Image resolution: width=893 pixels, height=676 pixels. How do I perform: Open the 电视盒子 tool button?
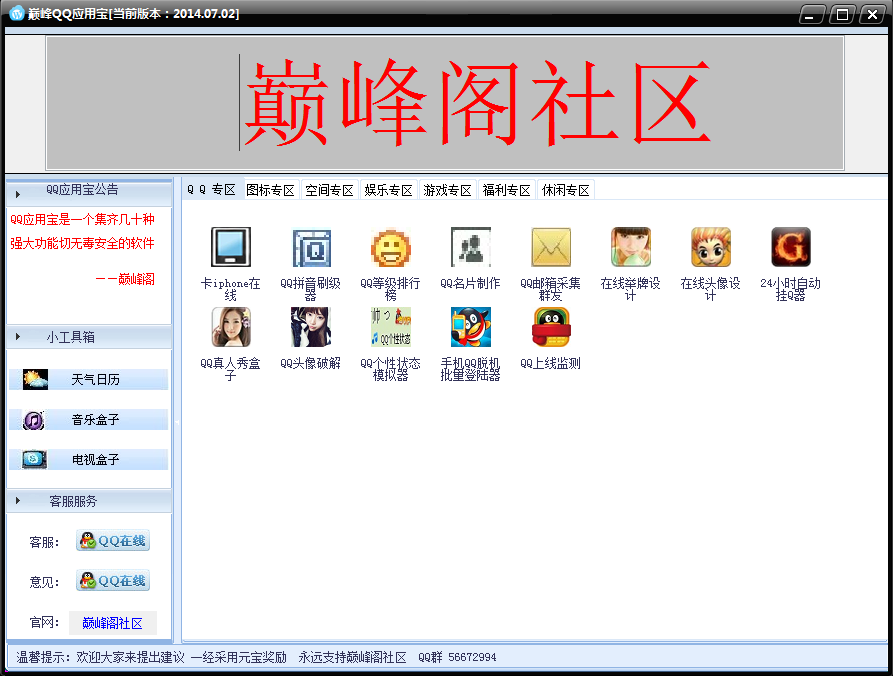(x=88, y=460)
